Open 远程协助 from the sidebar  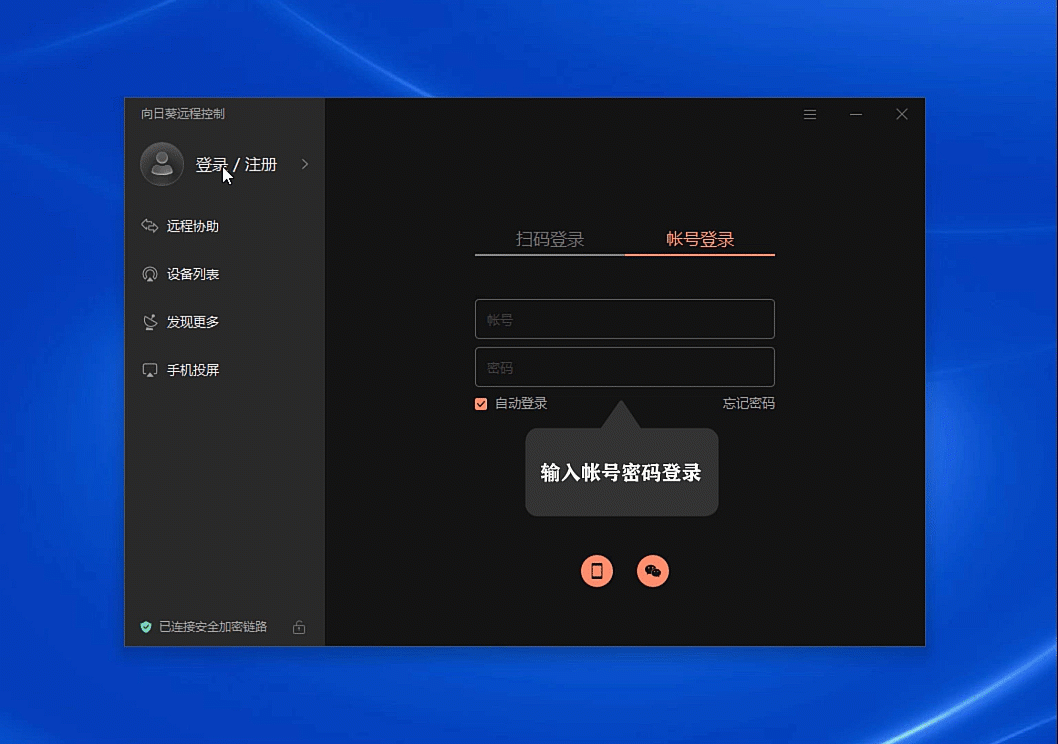[x=192, y=226]
